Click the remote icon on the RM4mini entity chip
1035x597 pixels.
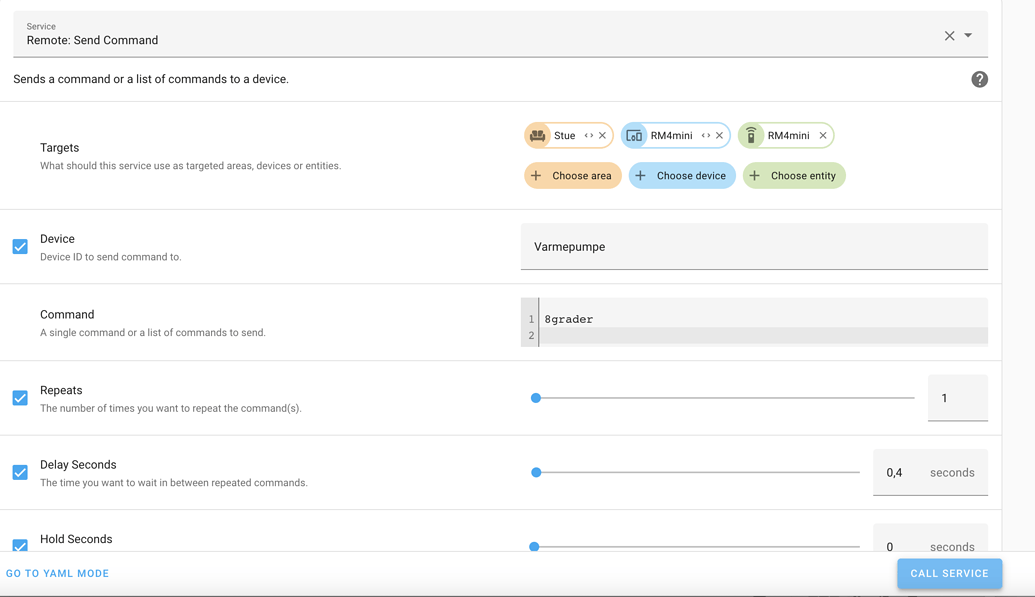point(753,135)
